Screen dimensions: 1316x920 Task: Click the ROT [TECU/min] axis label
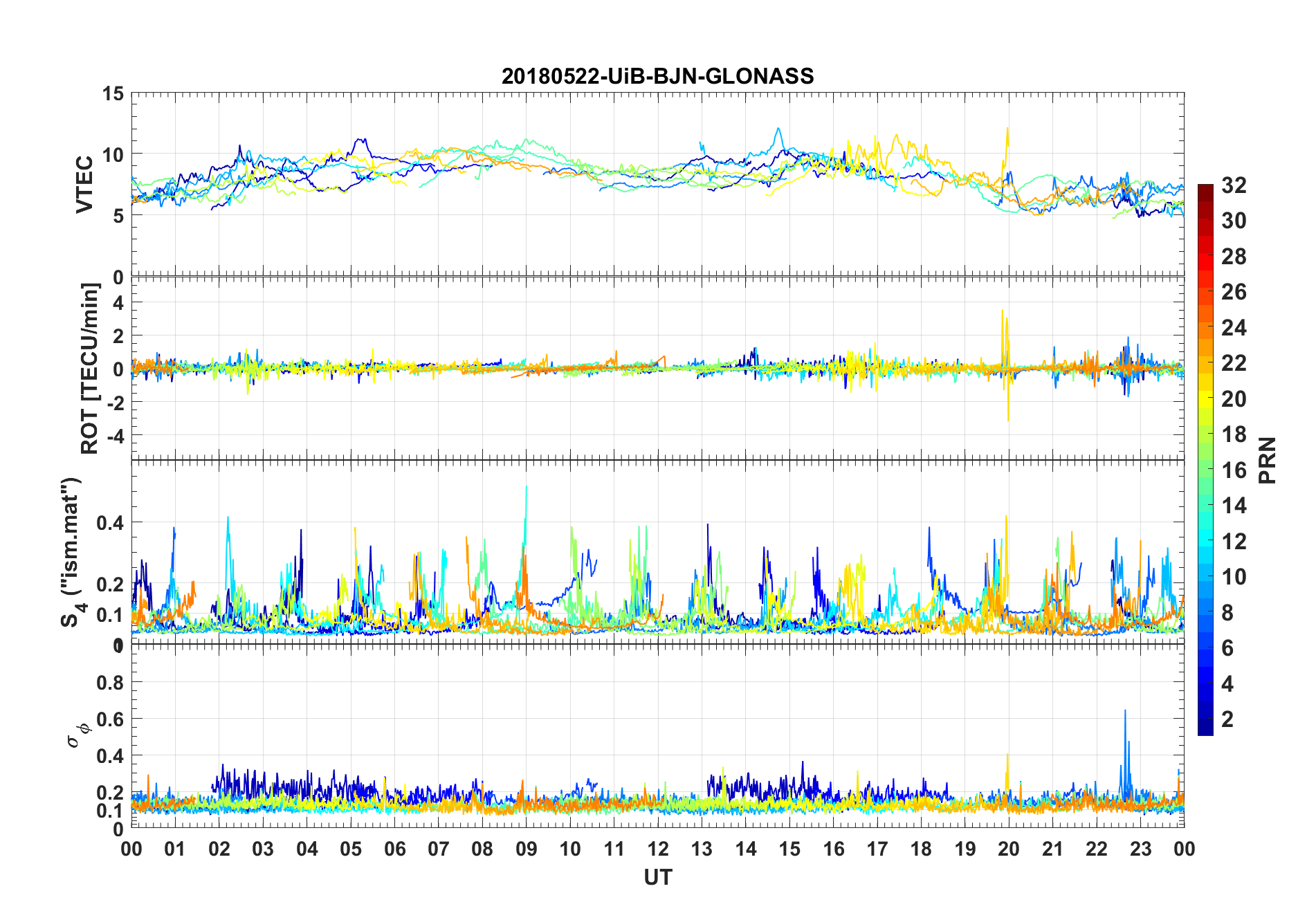coord(89,368)
